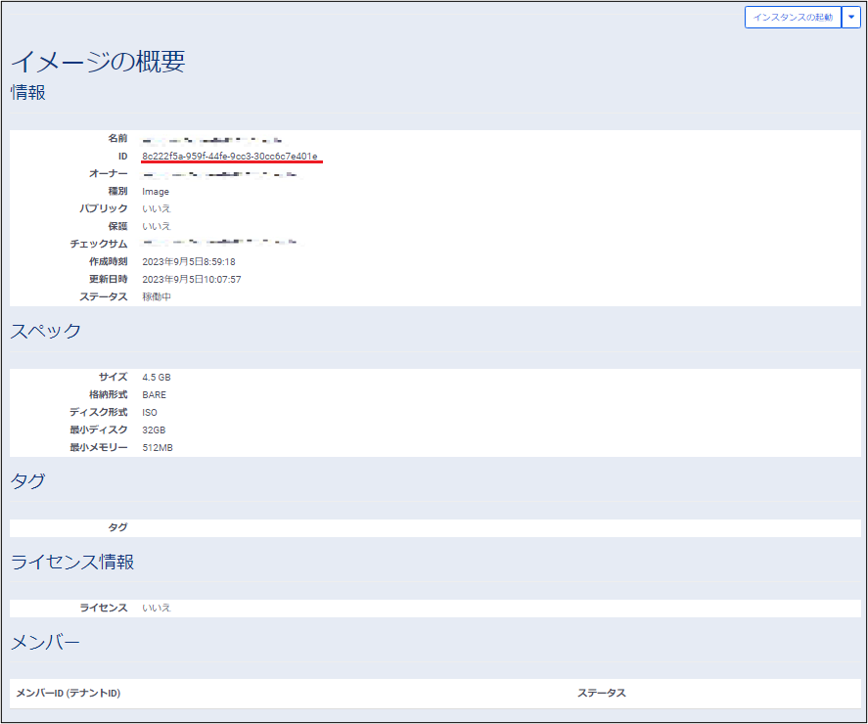Click the 最小ディスク value 32GB
Image resolution: width=868 pixels, height=724 pixels.
(153, 430)
